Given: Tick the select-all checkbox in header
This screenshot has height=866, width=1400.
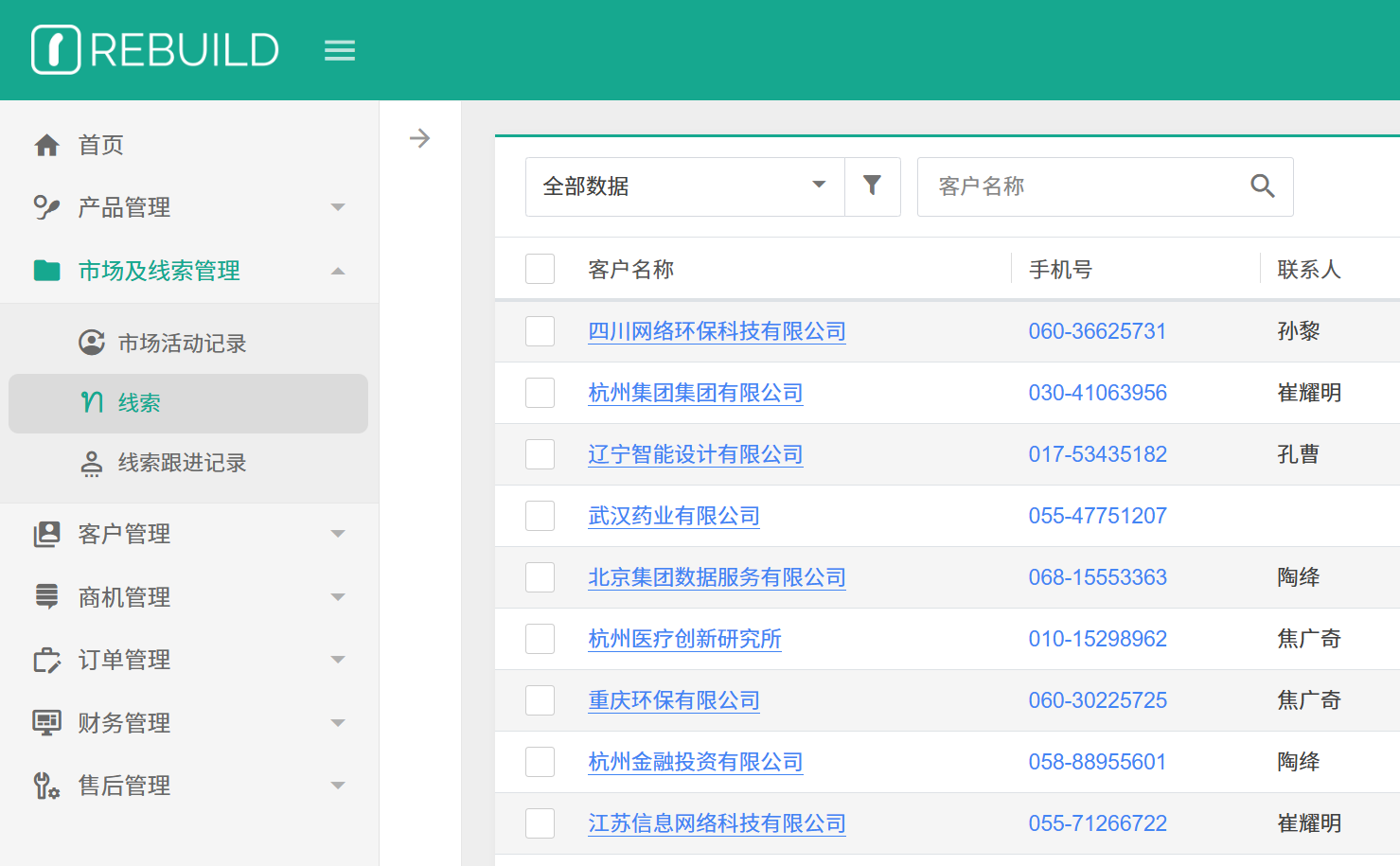Looking at the screenshot, I should (540, 269).
